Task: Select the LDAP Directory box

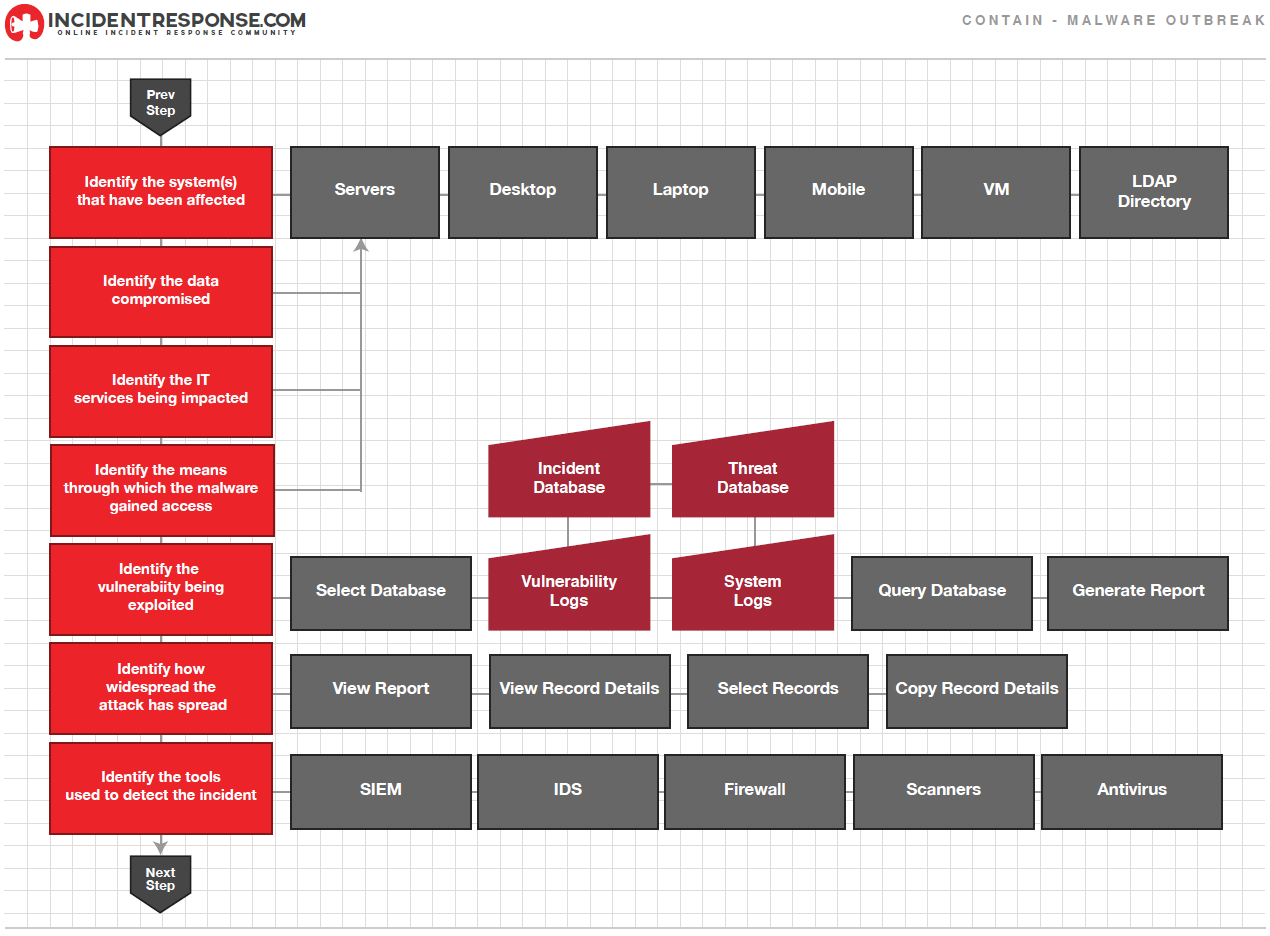Action: pyautogui.click(x=1154, y=192)
